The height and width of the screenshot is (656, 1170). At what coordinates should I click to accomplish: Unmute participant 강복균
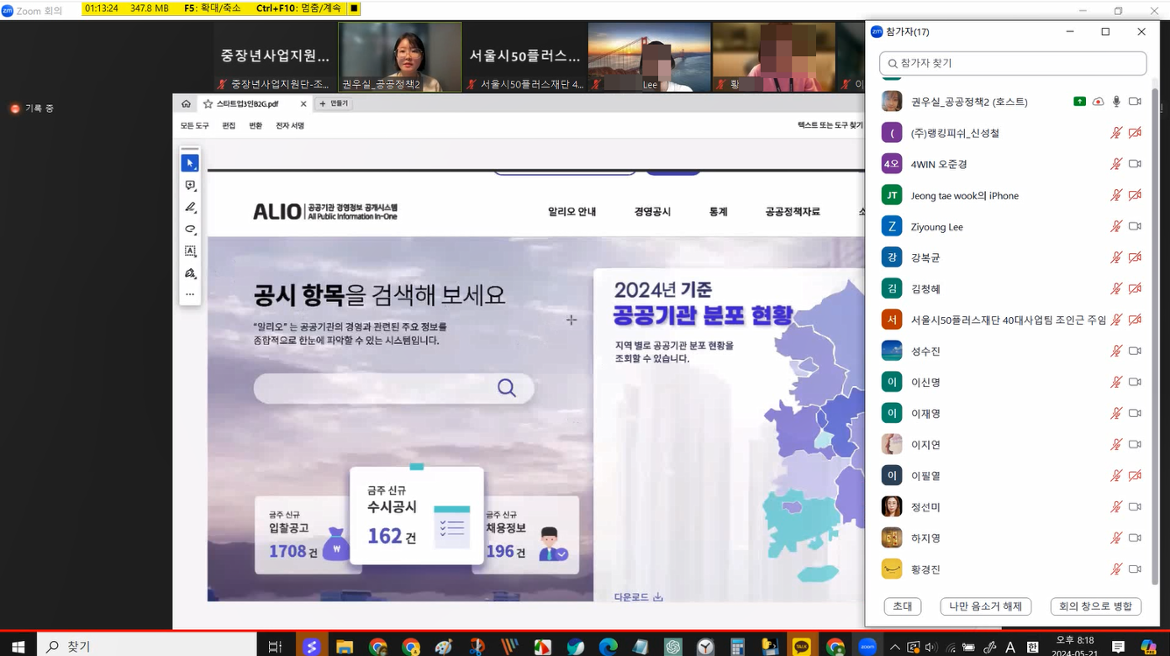click(1116, 257)
